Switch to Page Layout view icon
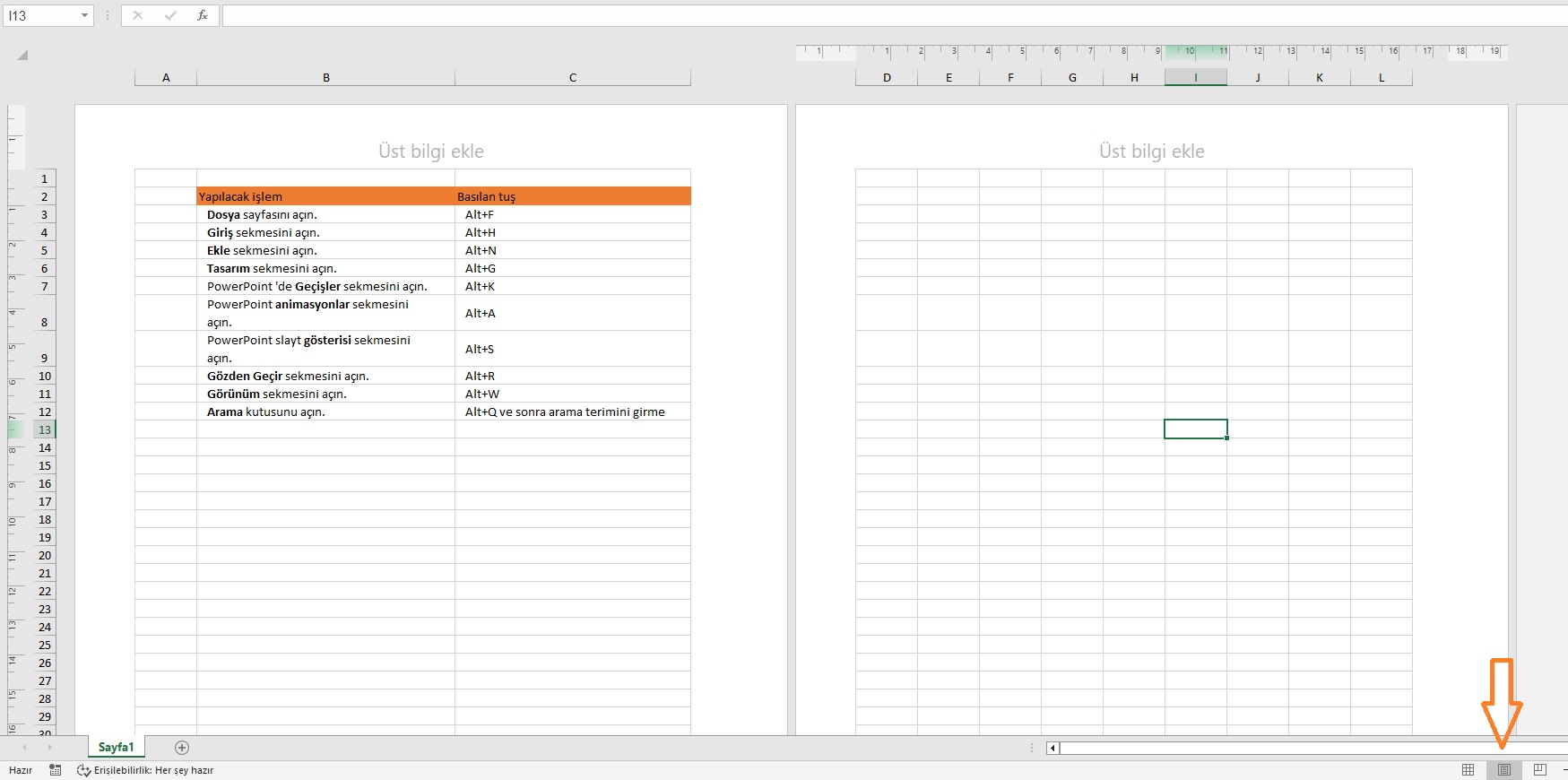 [1504, 770]
